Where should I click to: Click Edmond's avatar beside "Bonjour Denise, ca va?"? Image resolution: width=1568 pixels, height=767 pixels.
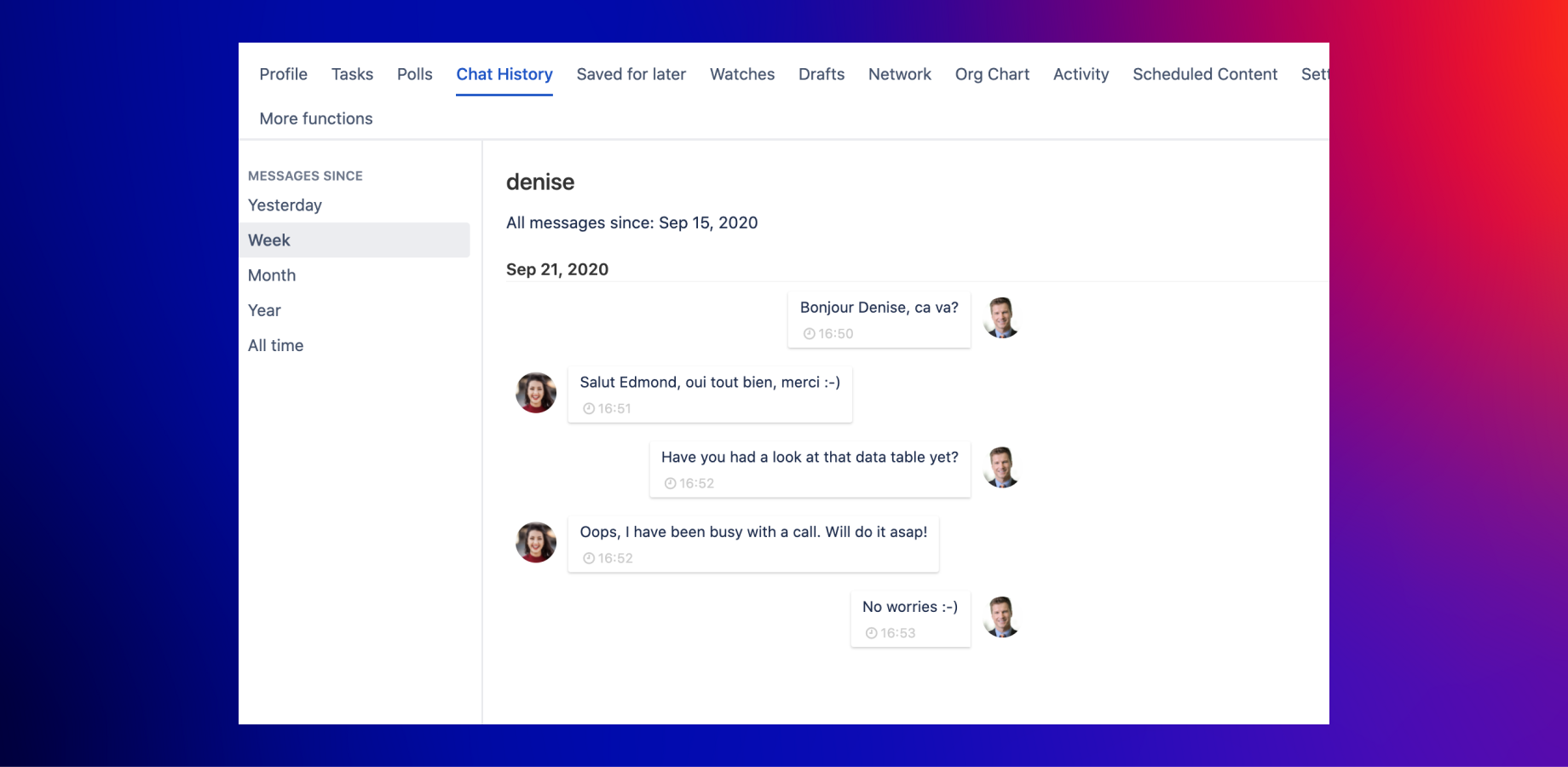point(1001,317)
